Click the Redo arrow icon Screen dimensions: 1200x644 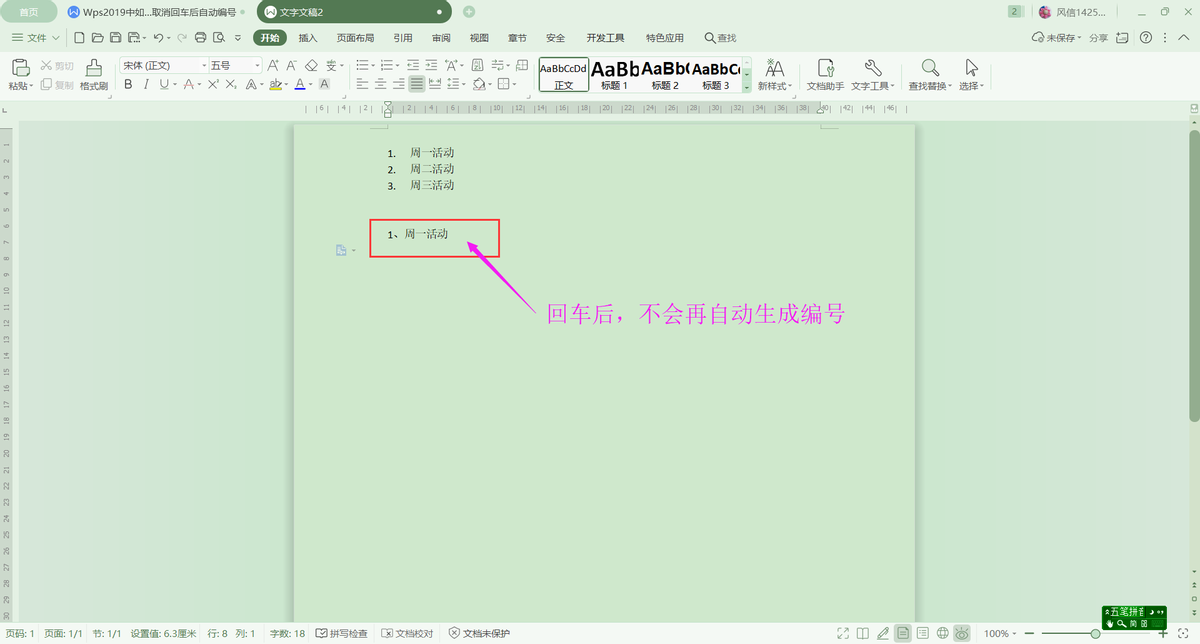click(182, 38)
